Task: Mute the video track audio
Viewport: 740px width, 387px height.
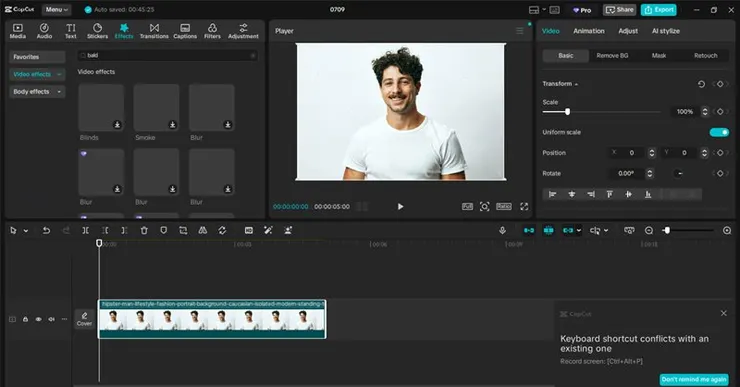Action: point(51,319)
